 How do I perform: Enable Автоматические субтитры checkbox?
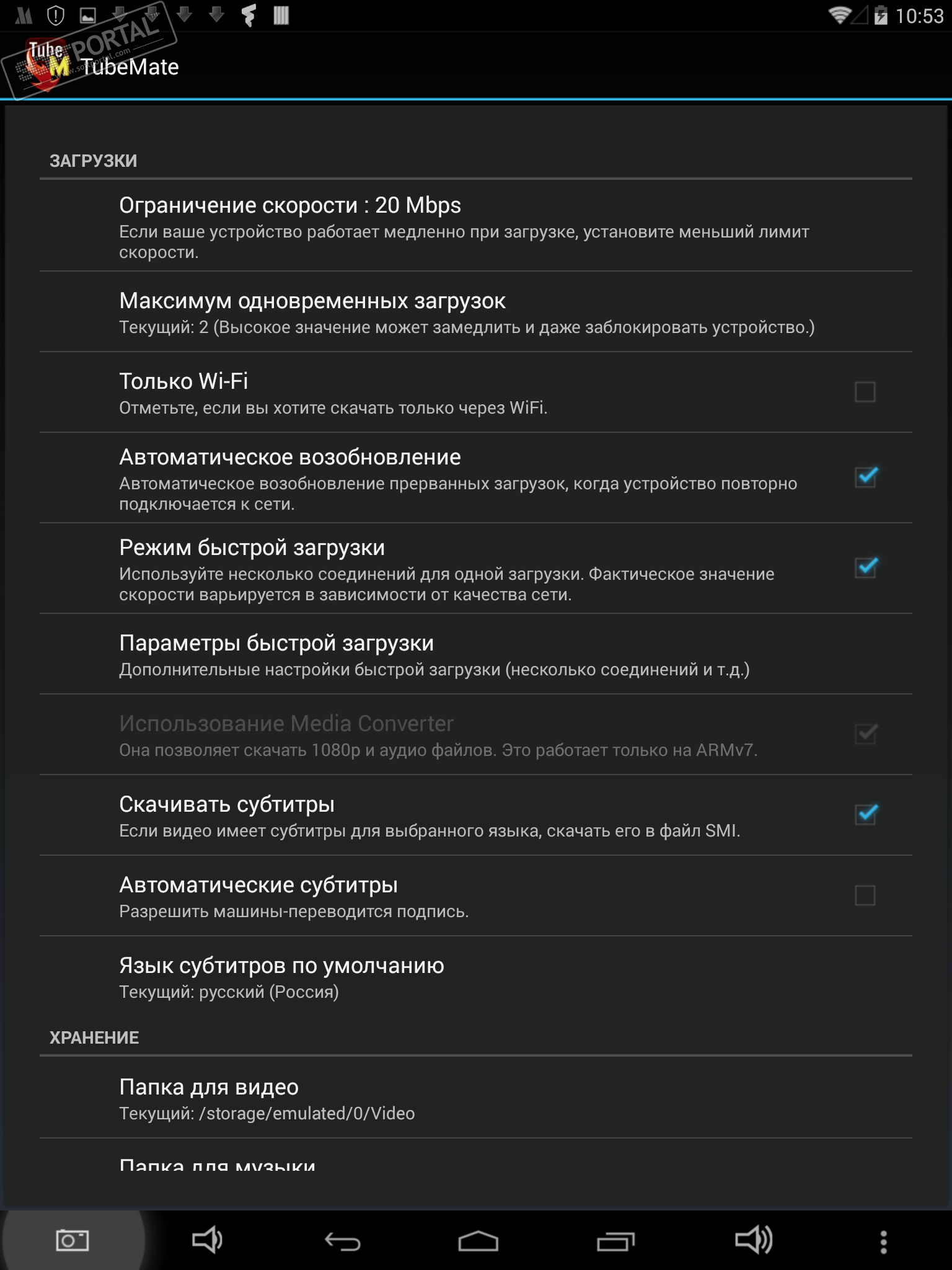(x=865, y=895)
